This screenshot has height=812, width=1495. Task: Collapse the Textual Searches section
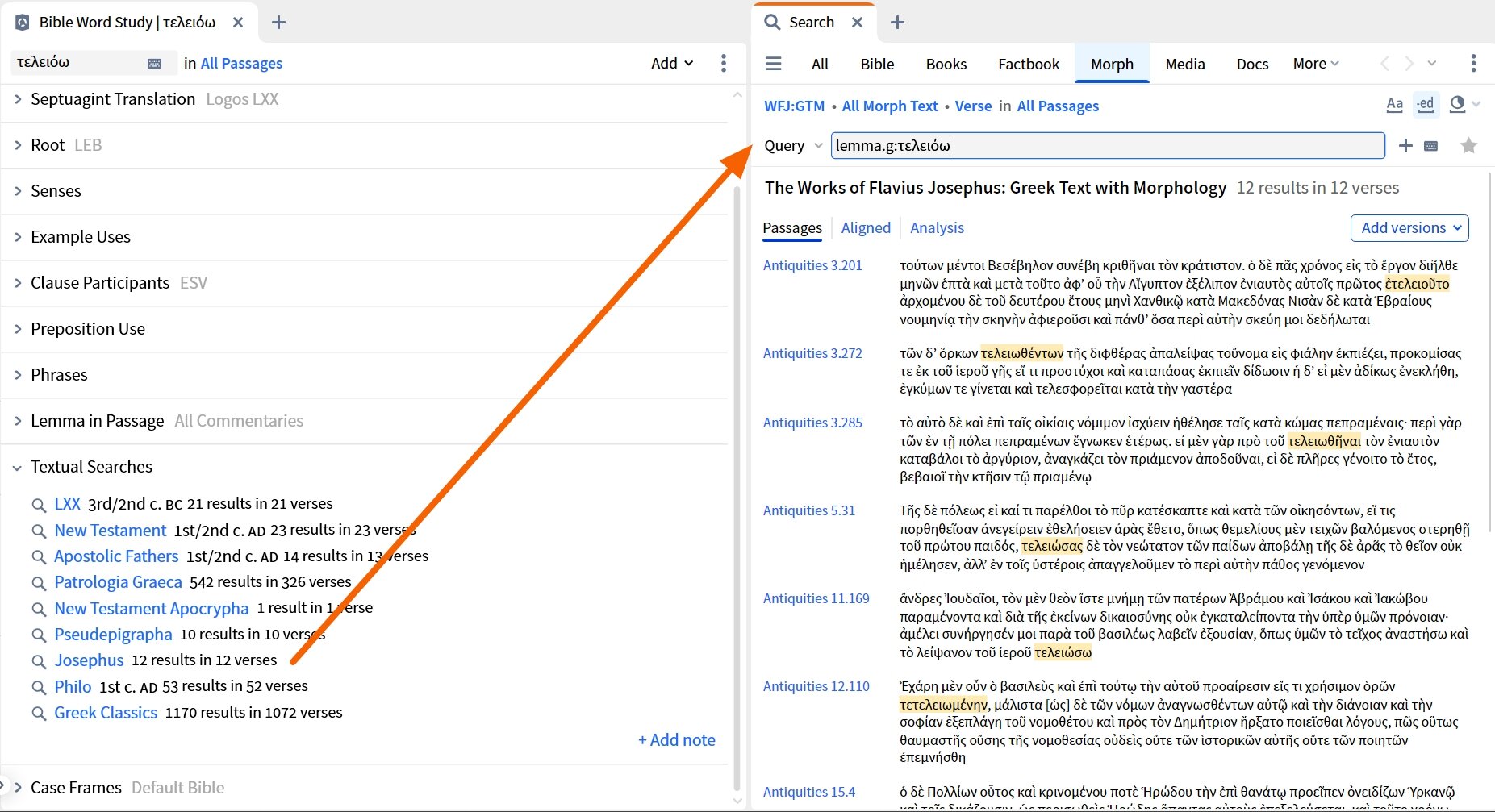tap(18, 468)
